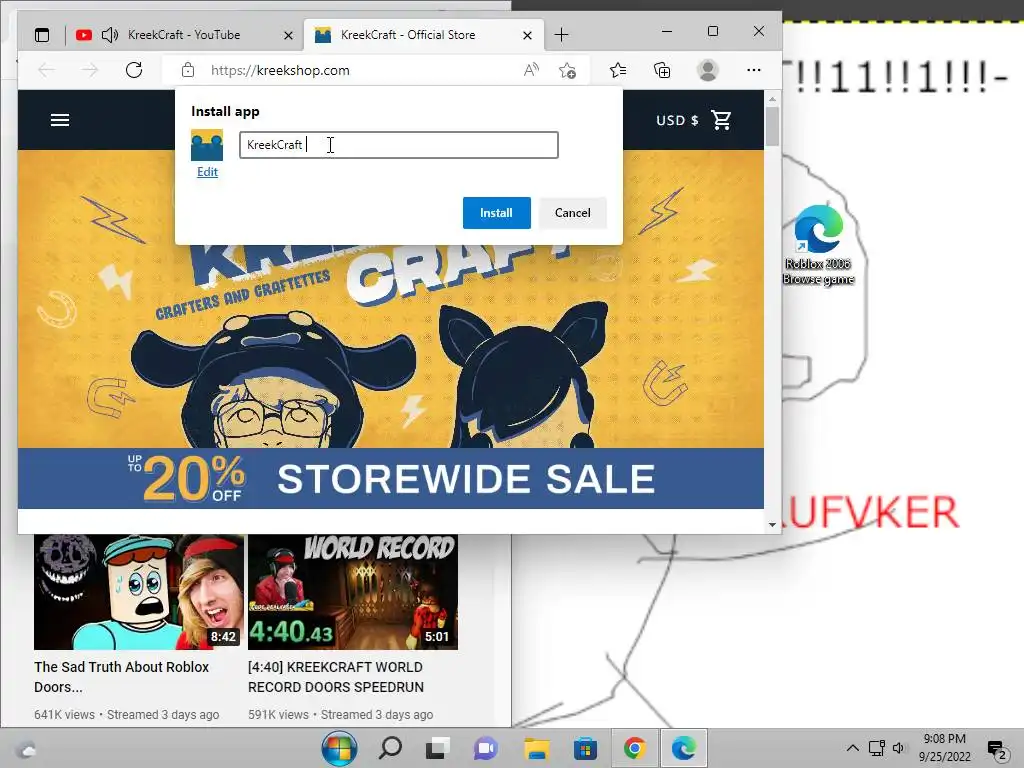Open the browser profile menu
The height and width of the screenshot is (768, 1024).
(708, 70)
